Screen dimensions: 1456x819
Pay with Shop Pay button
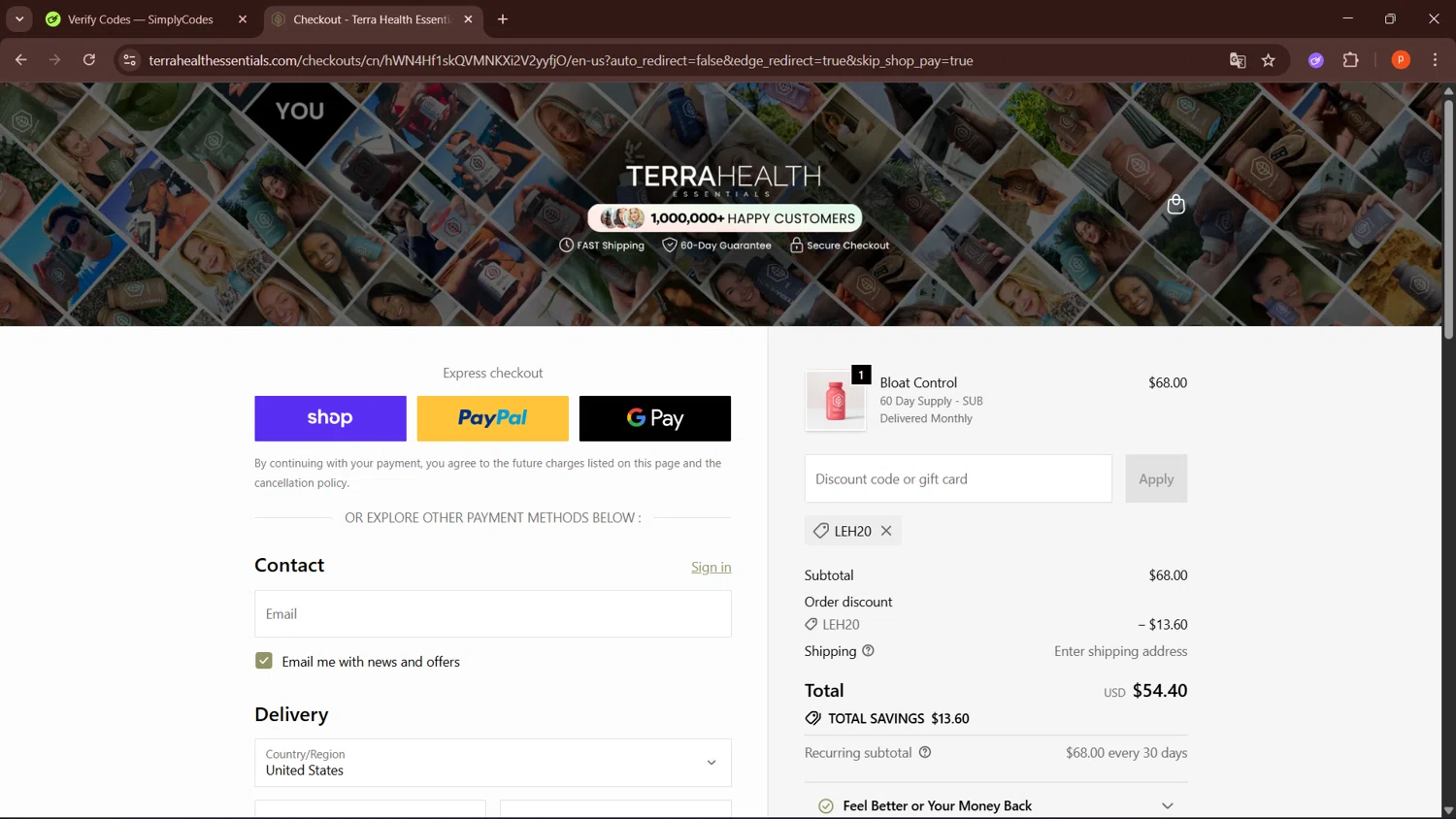(330, 418)
